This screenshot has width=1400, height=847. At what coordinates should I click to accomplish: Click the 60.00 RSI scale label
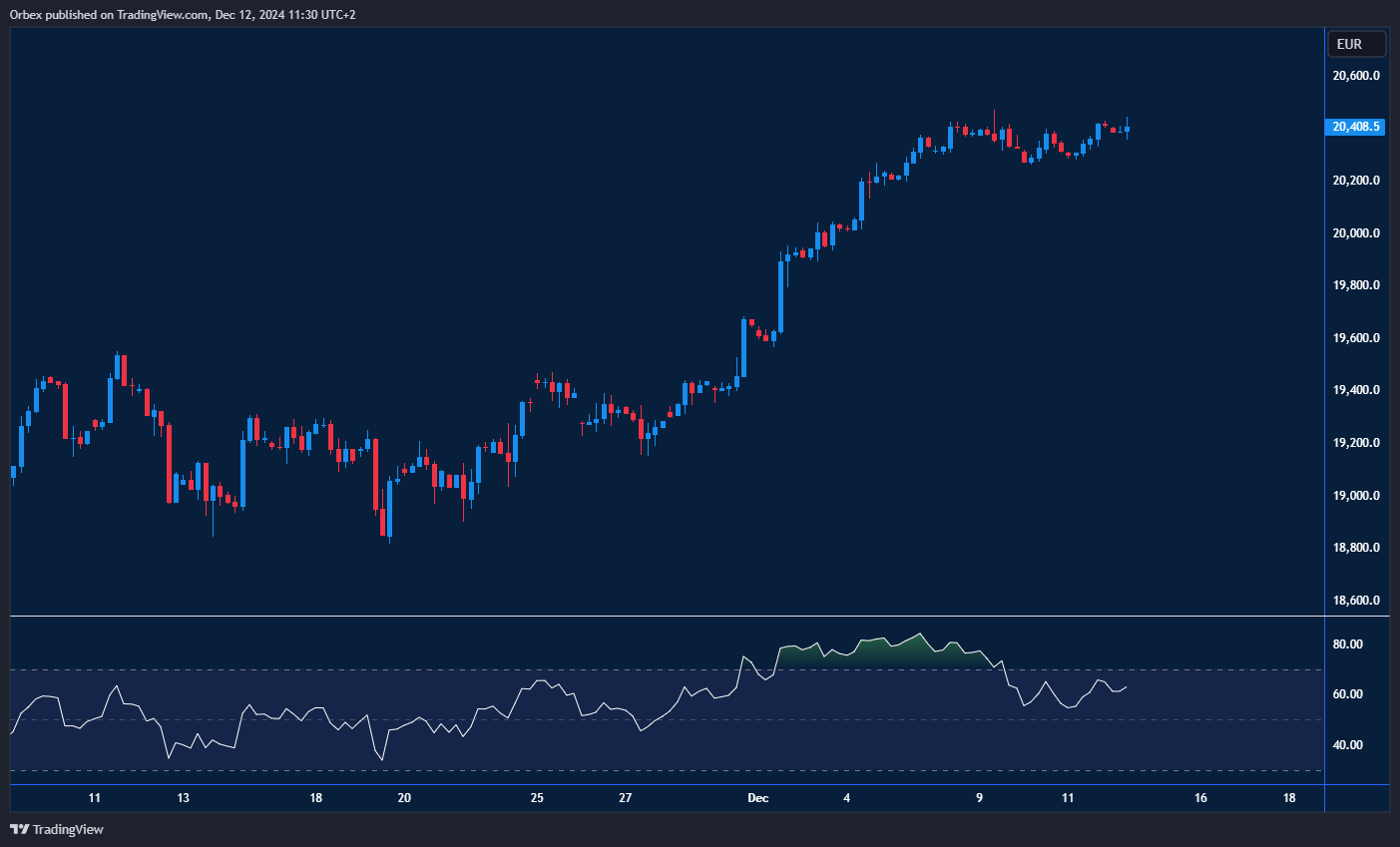(1348, 694)
